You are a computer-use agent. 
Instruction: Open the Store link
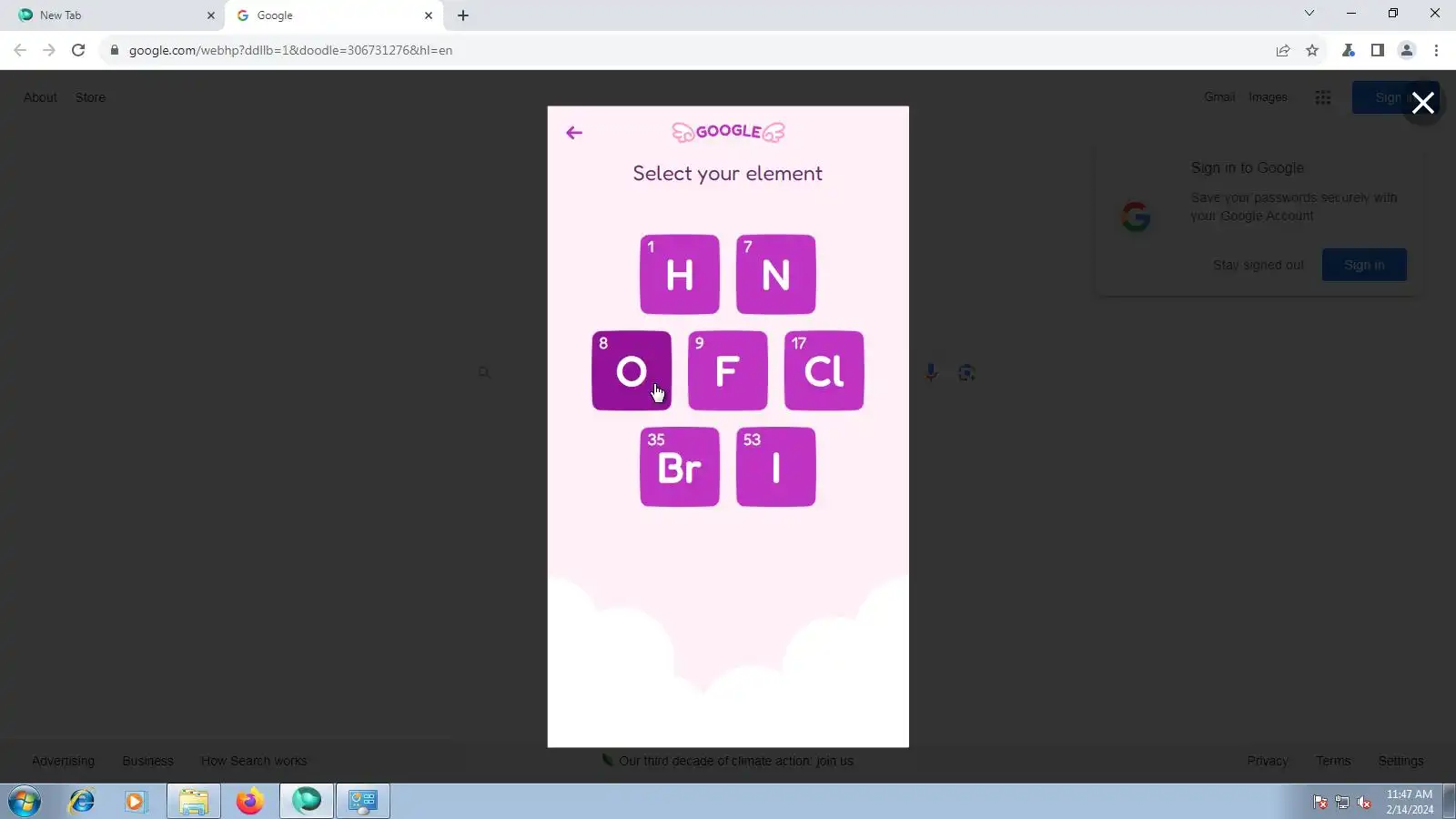(90, 97)
